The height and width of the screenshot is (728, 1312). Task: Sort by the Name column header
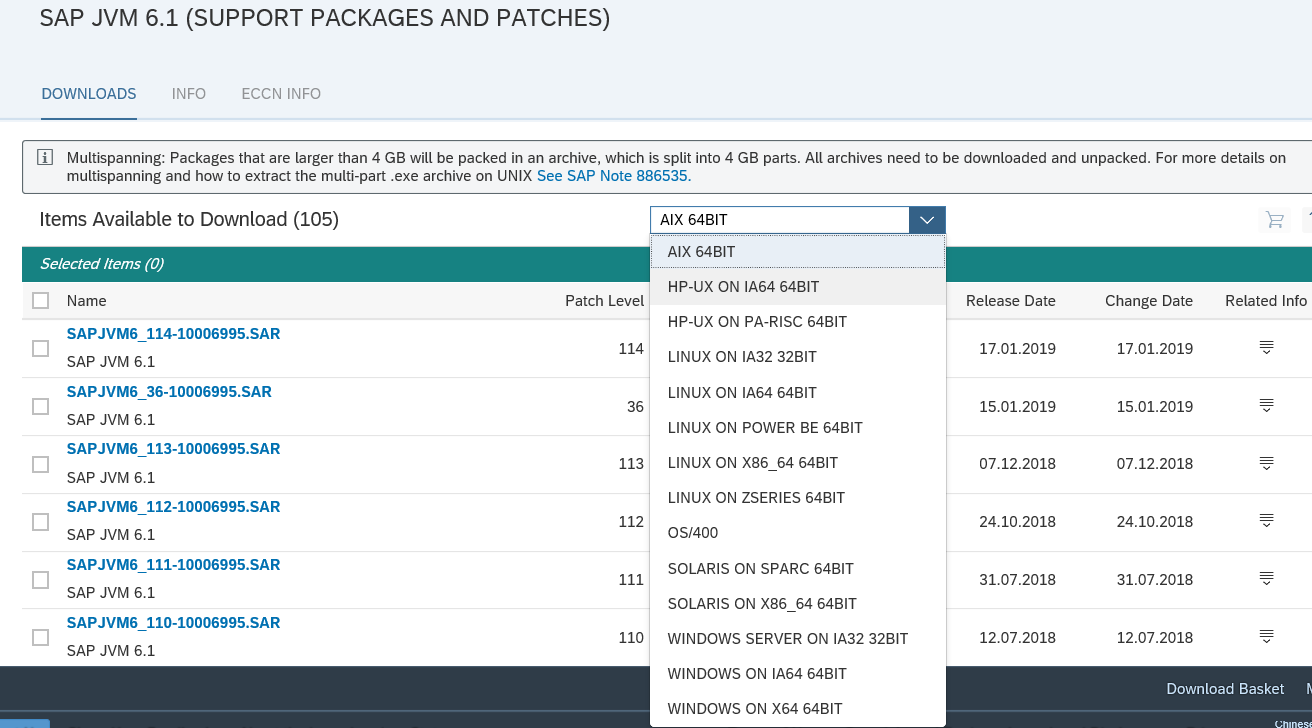(x=86, y=301)
